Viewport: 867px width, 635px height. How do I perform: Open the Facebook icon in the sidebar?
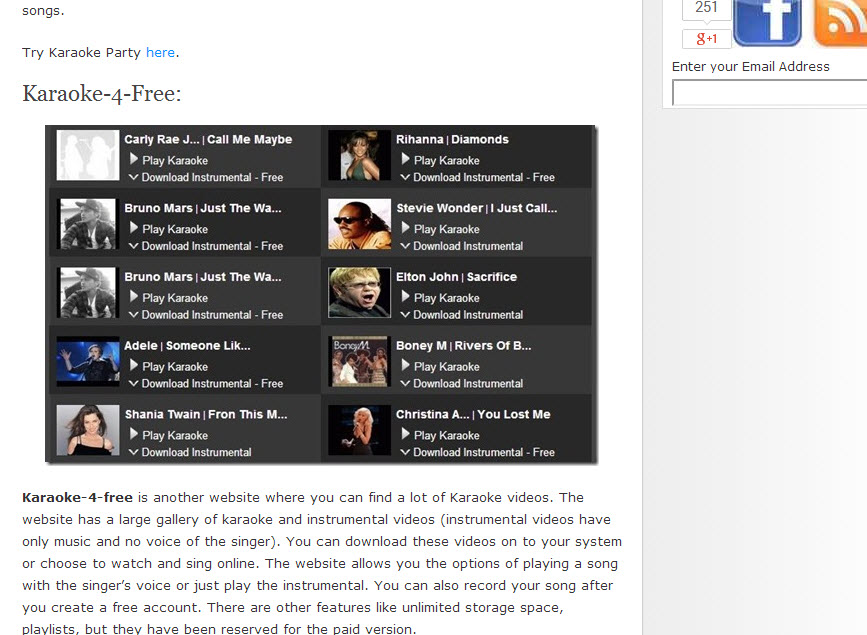click(767, 22)
